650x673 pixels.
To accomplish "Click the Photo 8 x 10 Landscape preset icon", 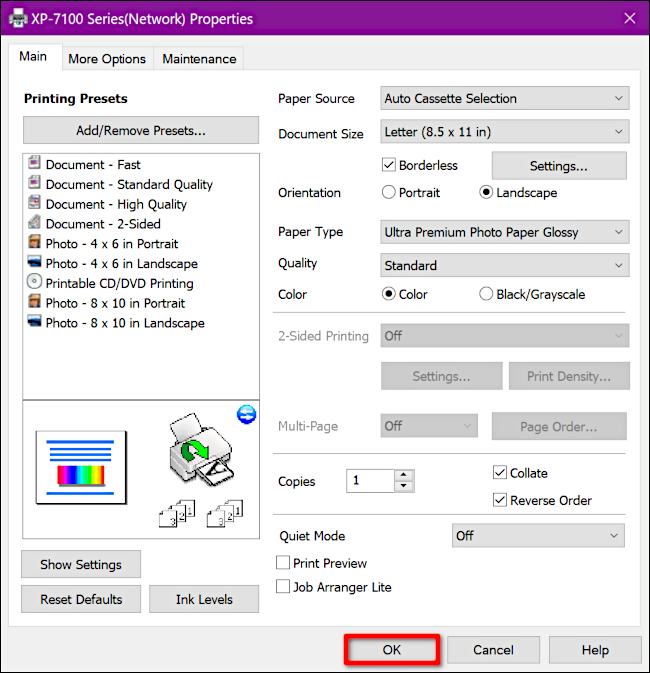I will pyautogui.click(x=34, y=321).
